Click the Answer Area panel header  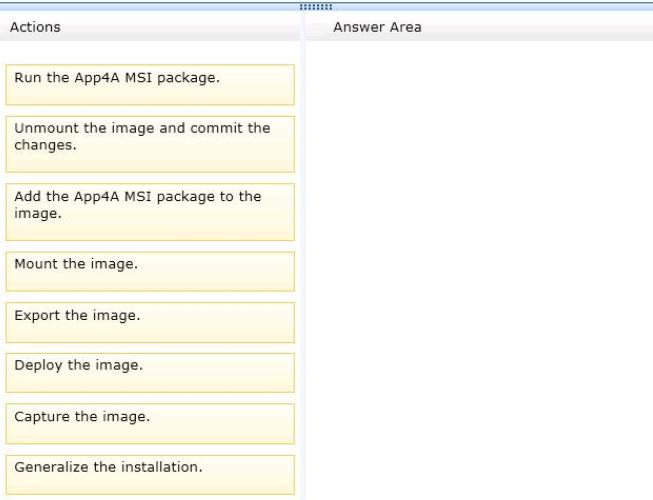click(479, 27)
